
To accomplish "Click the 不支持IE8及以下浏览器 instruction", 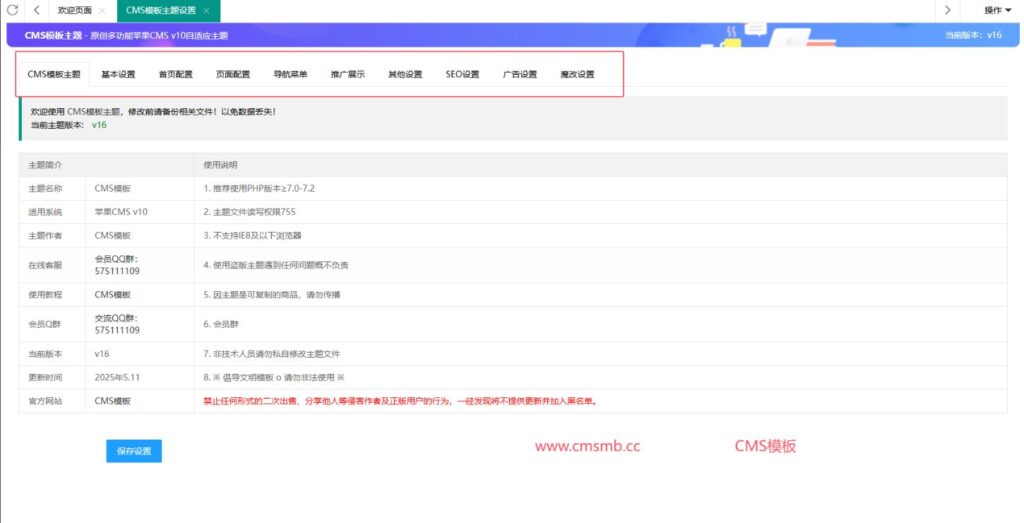I will 252,236.
